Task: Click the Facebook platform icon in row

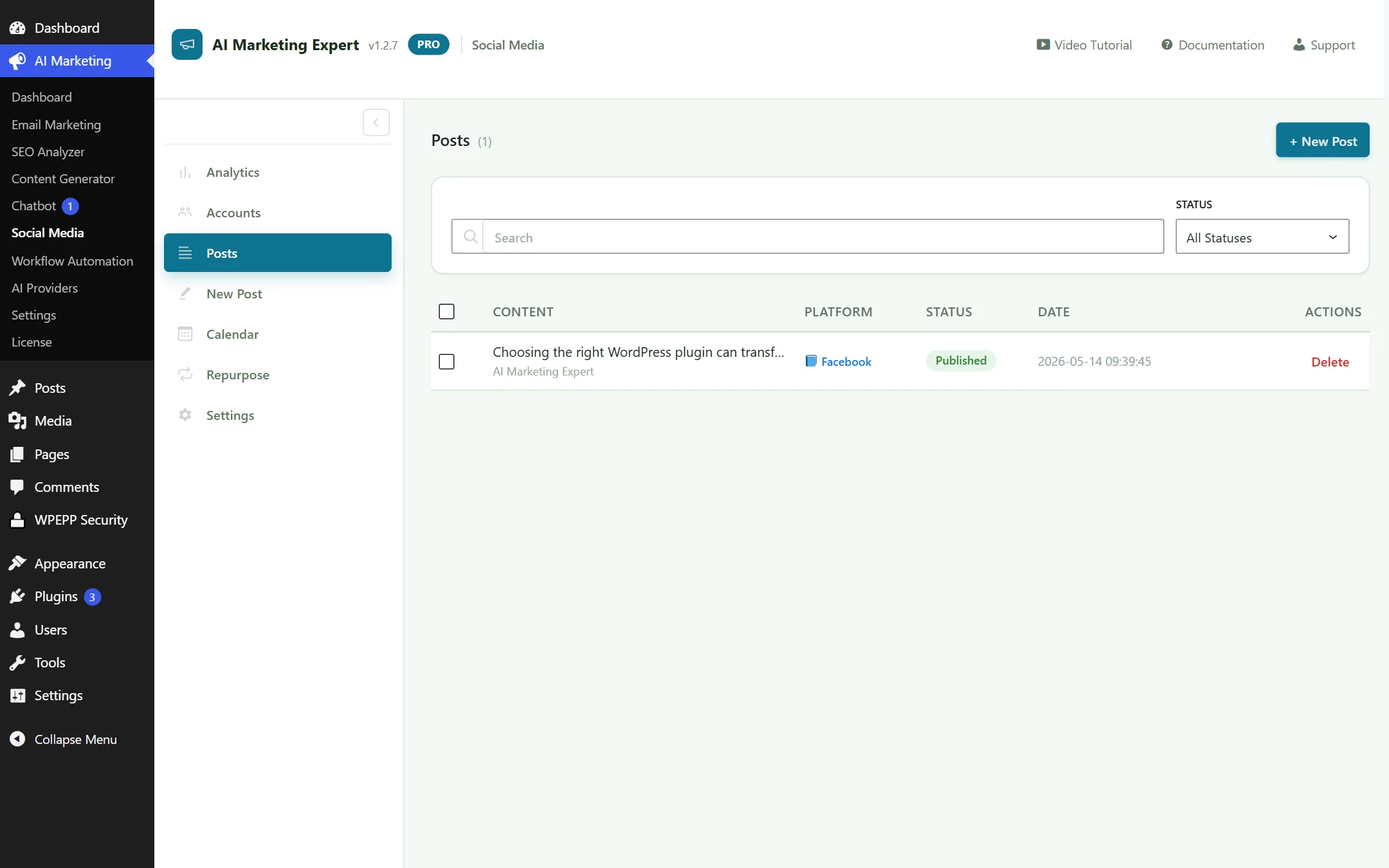Action: pos(811,361)
